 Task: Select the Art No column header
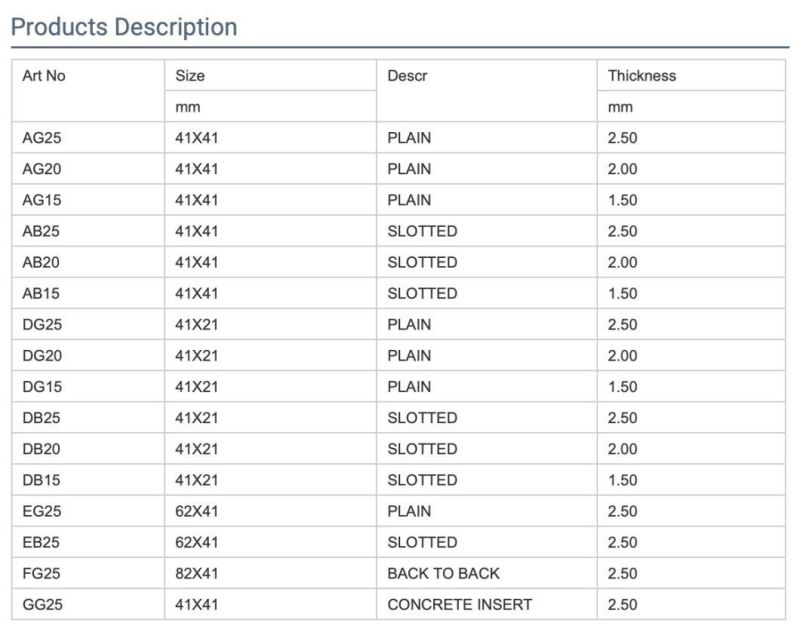pyautogui.click(x=44, y=75)
